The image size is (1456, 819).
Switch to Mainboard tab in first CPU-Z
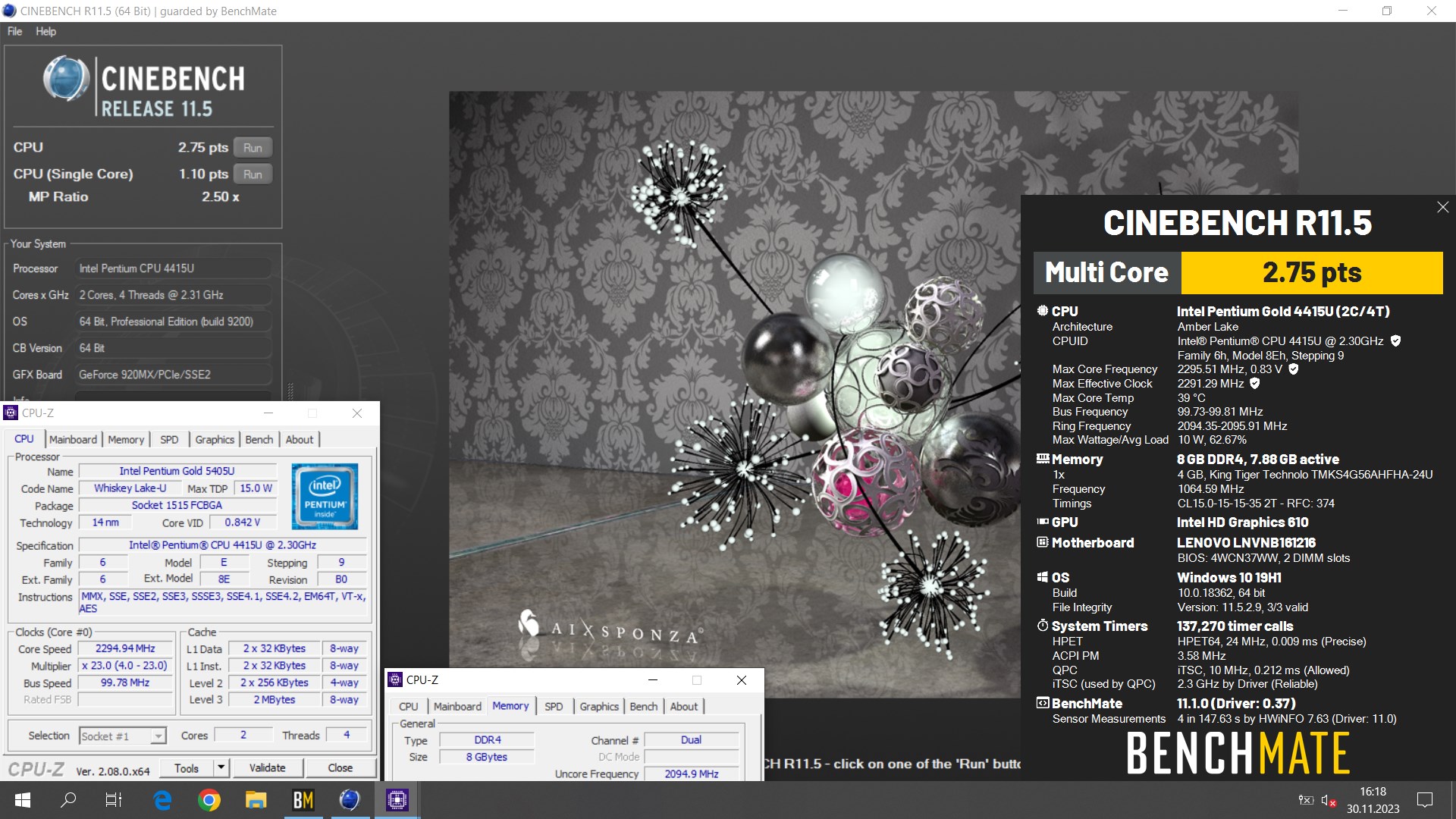pyautogui.click(x=73, y=440)
